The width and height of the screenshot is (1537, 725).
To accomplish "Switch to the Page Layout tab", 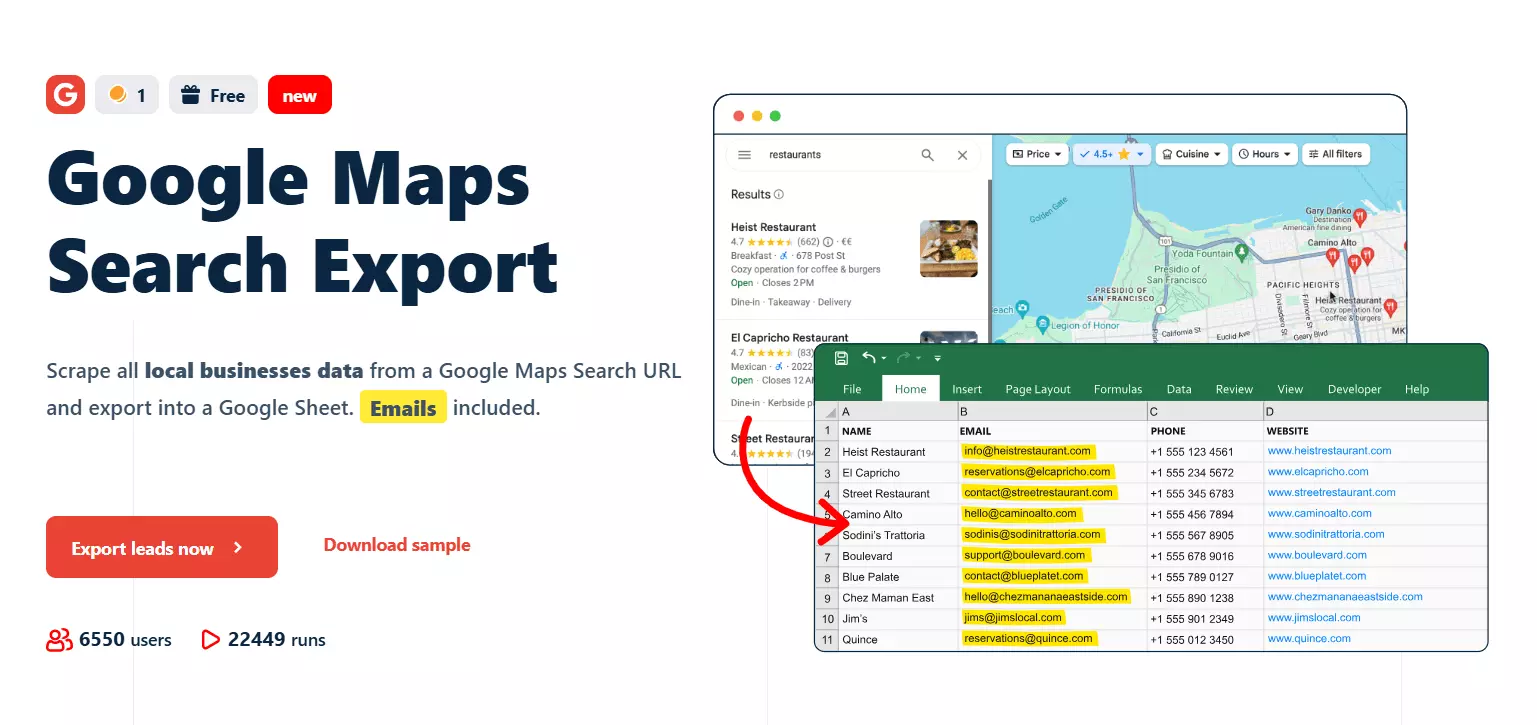I will (1038, 389).
